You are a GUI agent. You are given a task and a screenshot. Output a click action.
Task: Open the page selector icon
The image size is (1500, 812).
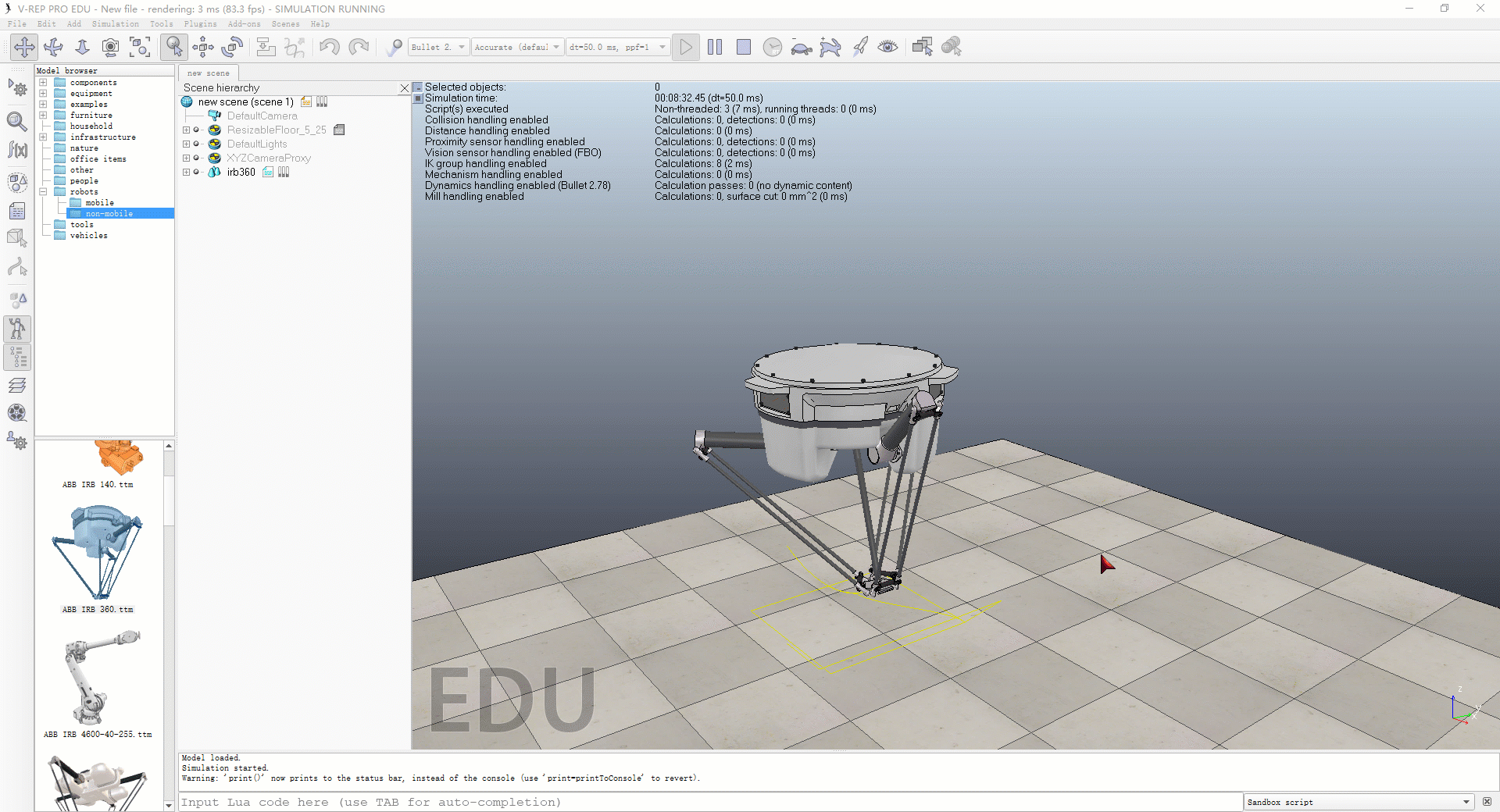(x=923, y=47)
